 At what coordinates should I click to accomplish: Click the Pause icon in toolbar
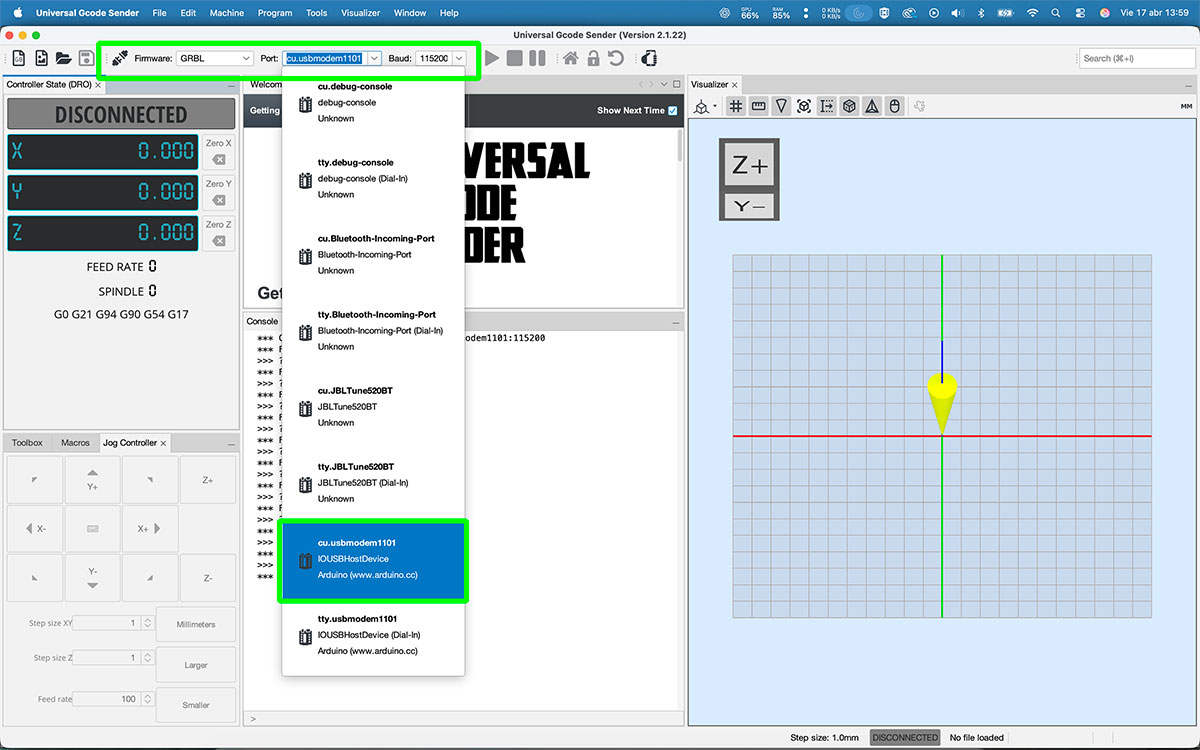pyautogui.click(x=537, y=58)
